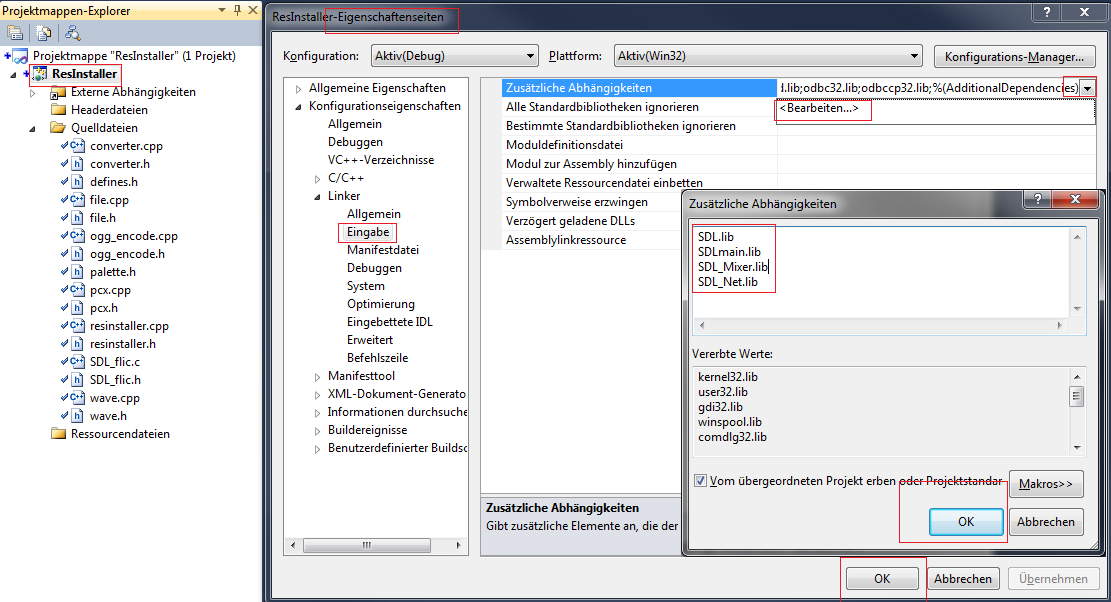Open dropdown arrow for Zusätzliche Abhängigkeiten

[x=1087, y=88]
